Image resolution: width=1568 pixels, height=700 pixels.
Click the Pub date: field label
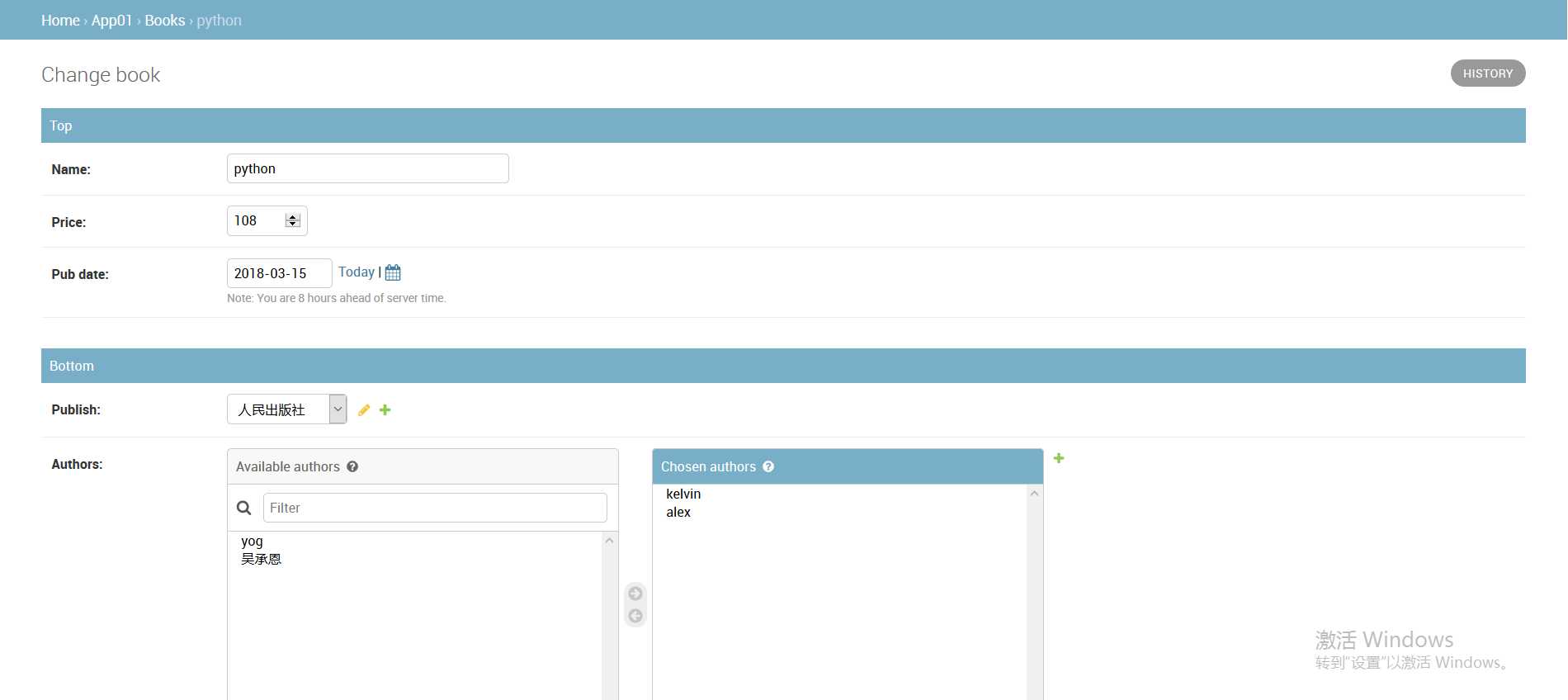point(80,274)
